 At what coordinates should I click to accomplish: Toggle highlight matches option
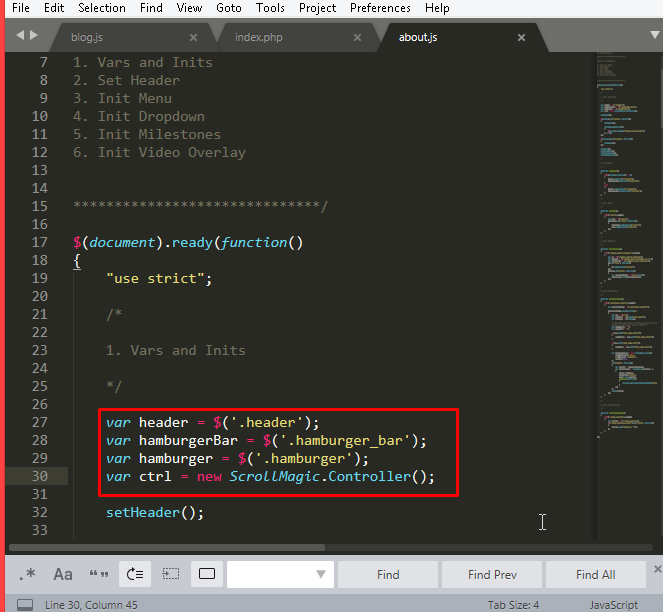click(x=207, y=574)
